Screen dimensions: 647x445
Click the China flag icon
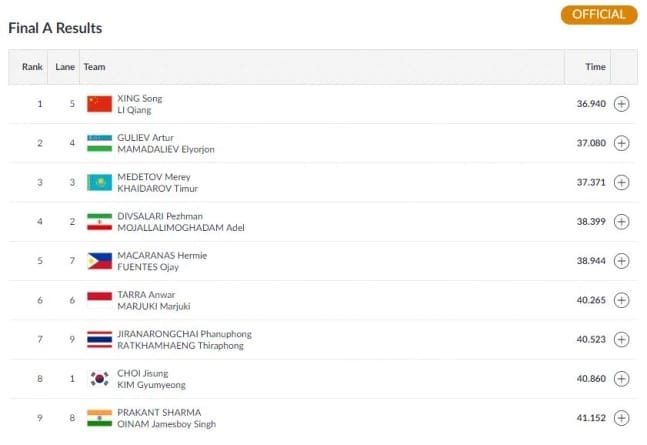[x=99, y=104]
